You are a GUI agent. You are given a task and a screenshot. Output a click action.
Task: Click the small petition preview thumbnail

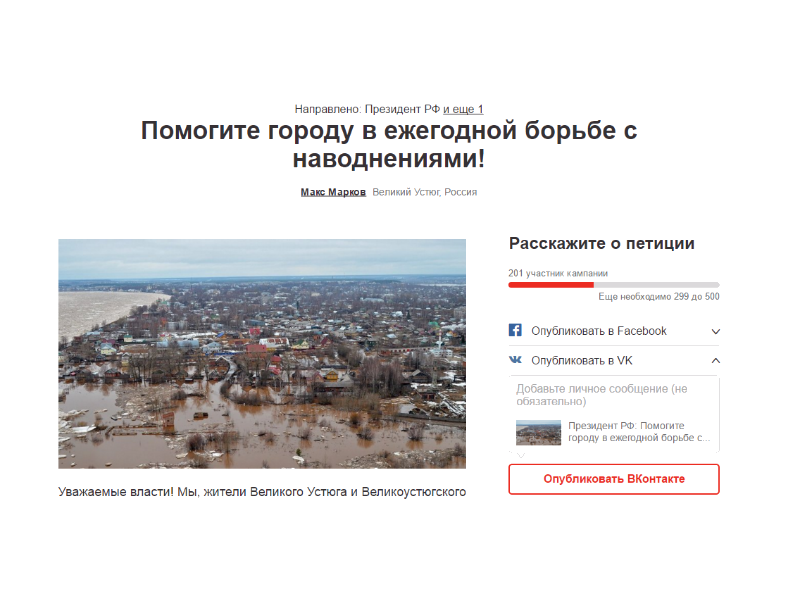tap(538, 432)
